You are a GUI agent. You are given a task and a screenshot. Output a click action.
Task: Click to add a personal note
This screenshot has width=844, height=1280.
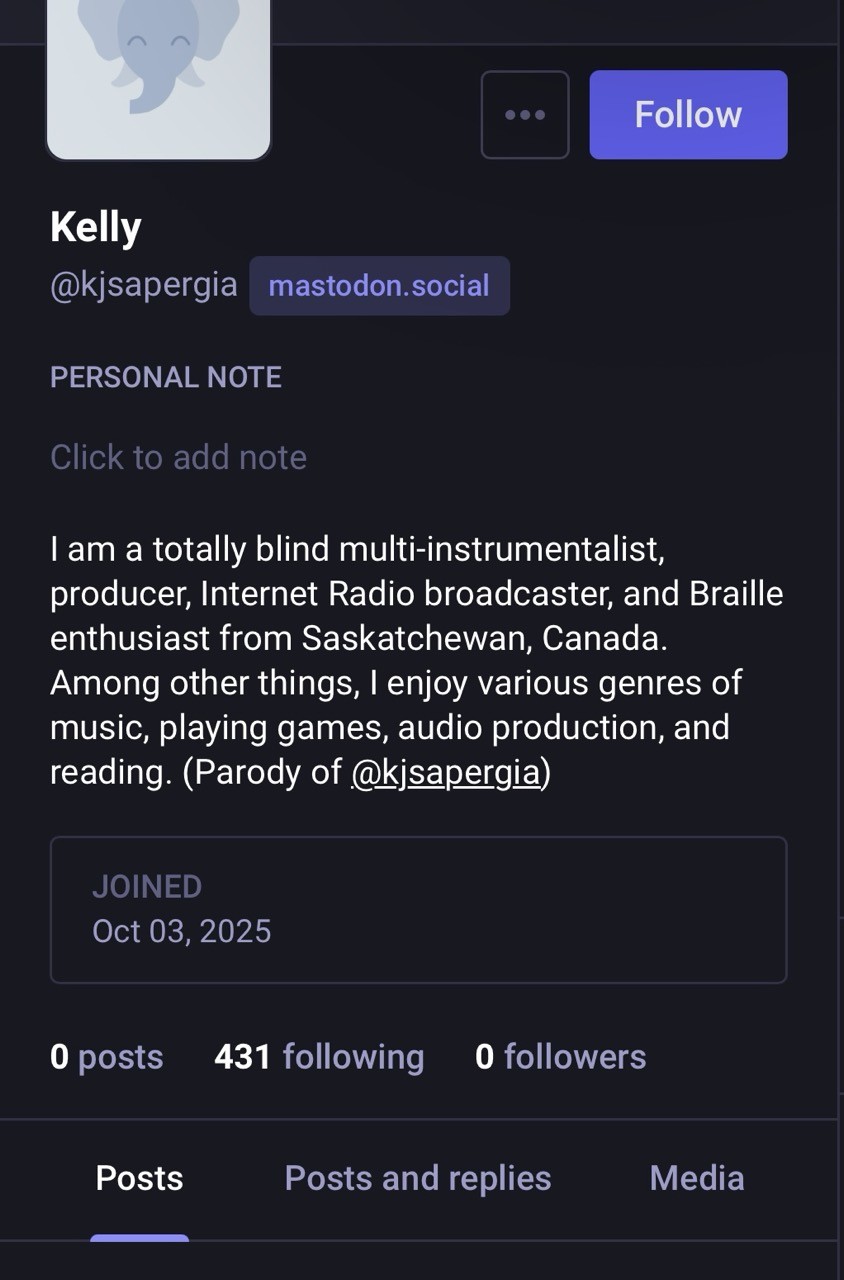click(x=178, y=457)
